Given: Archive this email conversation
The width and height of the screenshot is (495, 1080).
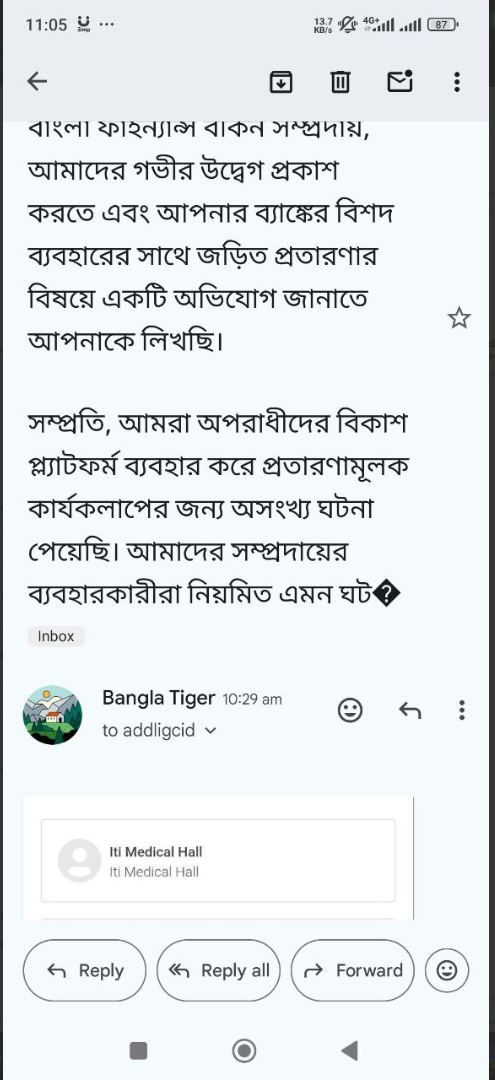Looking at the screenshot, I should (281, 82).
